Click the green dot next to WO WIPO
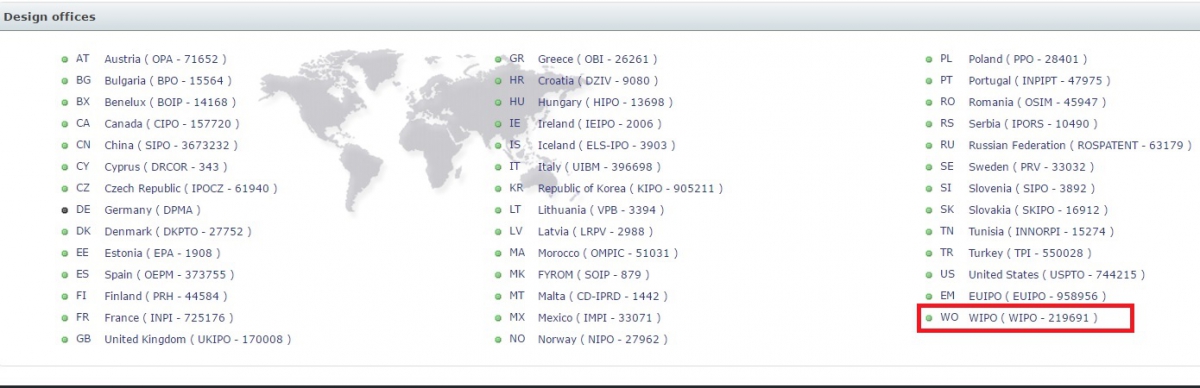This screenshot has width=1200, height=388. tap(929, 318)
